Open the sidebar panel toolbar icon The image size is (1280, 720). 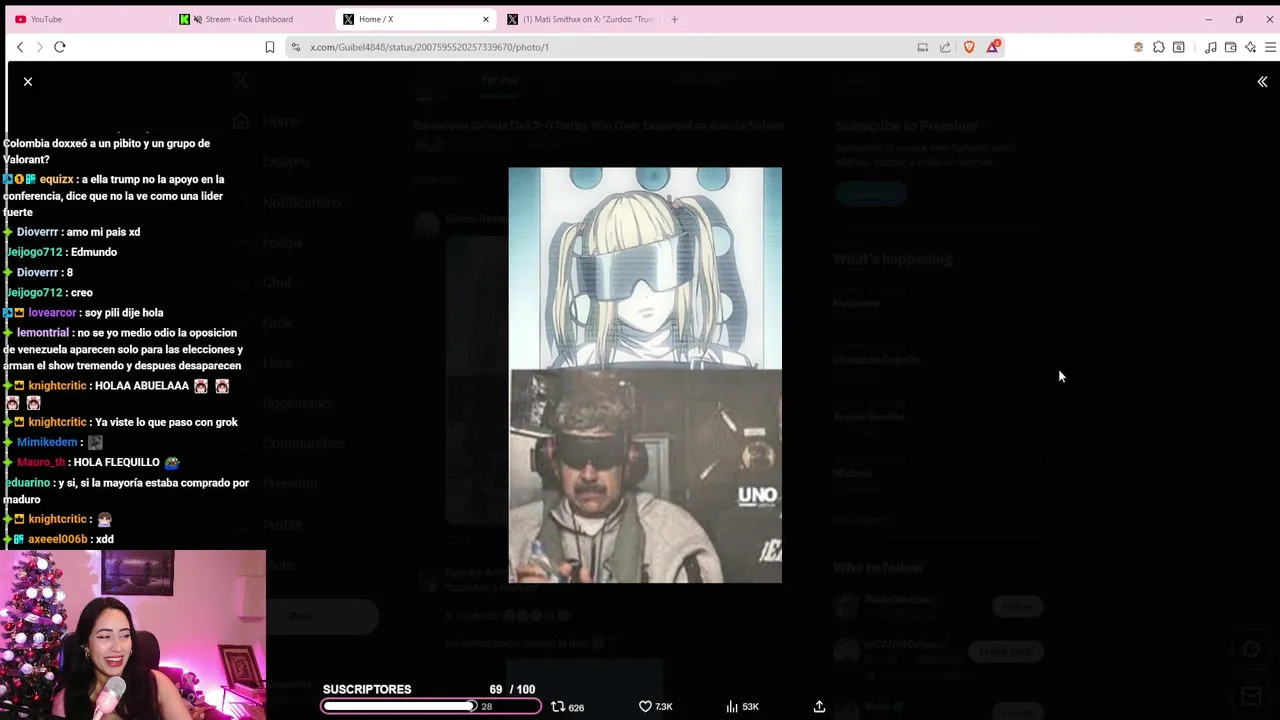click(x=1178, y=47)
